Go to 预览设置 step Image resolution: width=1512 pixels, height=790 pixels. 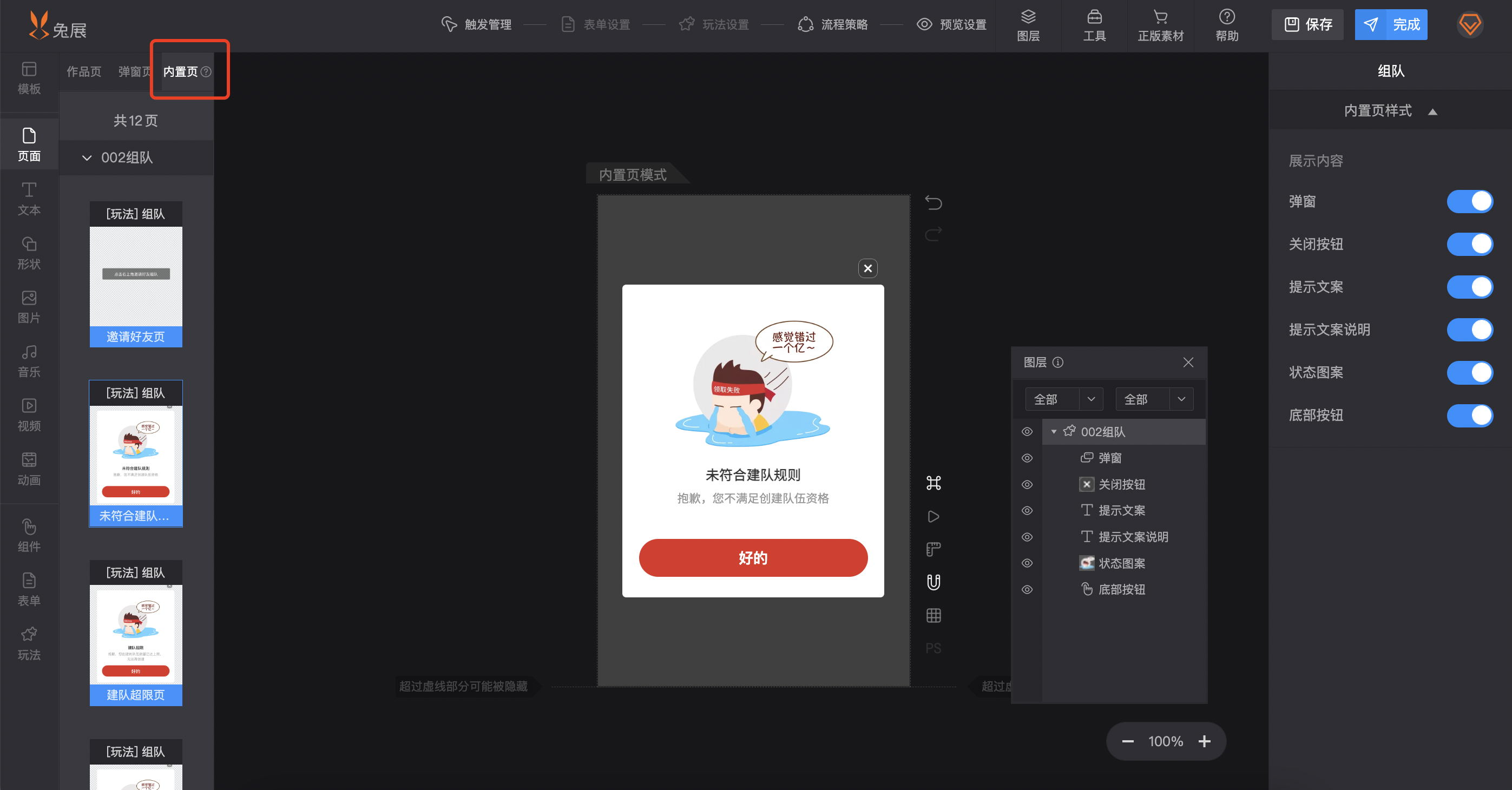(951, 25)
